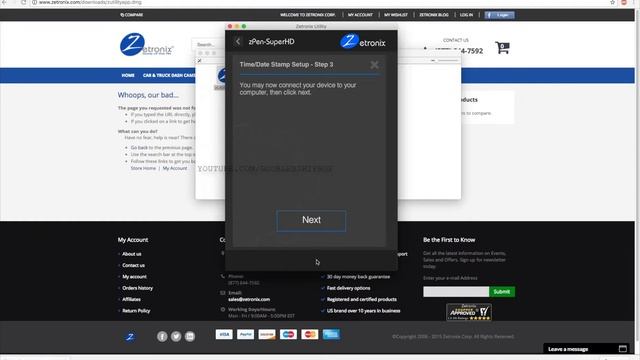Viewport: 640px width, 360px height.
Task: Open the Leave a message chat bar
Action: (x=586, y=349)
